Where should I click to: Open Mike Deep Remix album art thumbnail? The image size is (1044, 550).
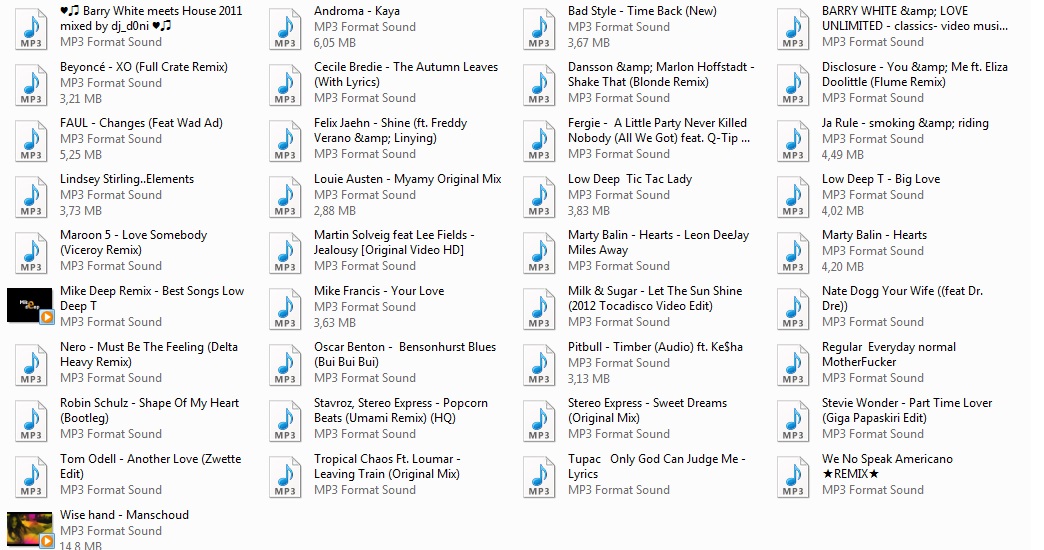tap(30, 306)
